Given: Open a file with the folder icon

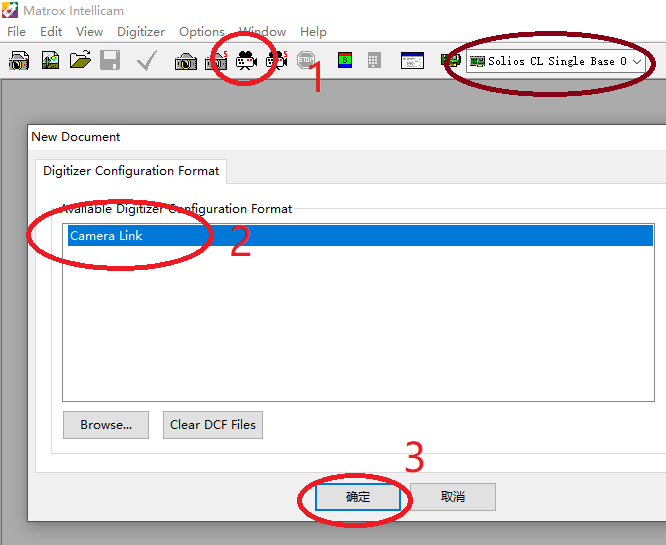Looking at the screenshot, I should (x=80, y=60).
